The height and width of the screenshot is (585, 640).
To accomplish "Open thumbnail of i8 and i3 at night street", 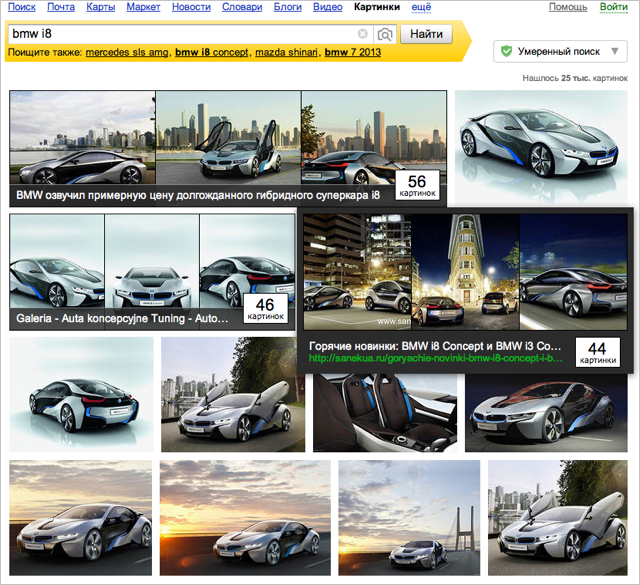I will (358, 272).
